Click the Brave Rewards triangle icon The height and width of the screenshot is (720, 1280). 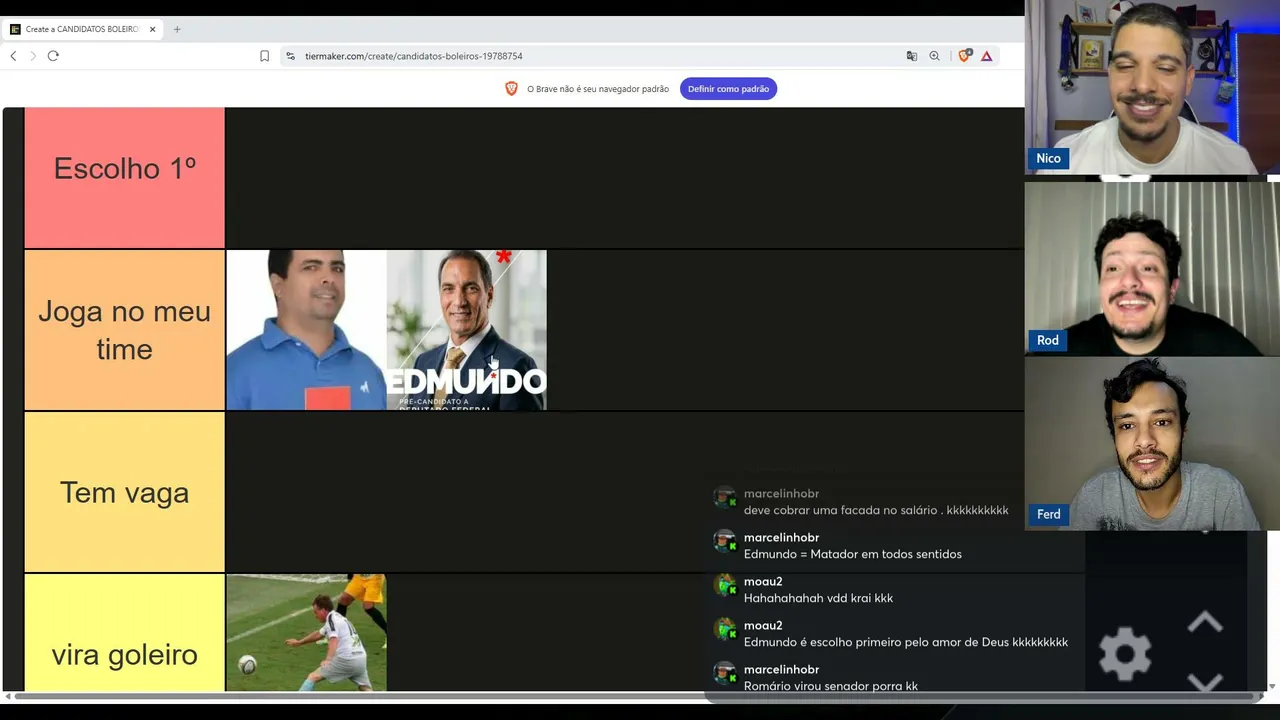click(x=986, y=56)
